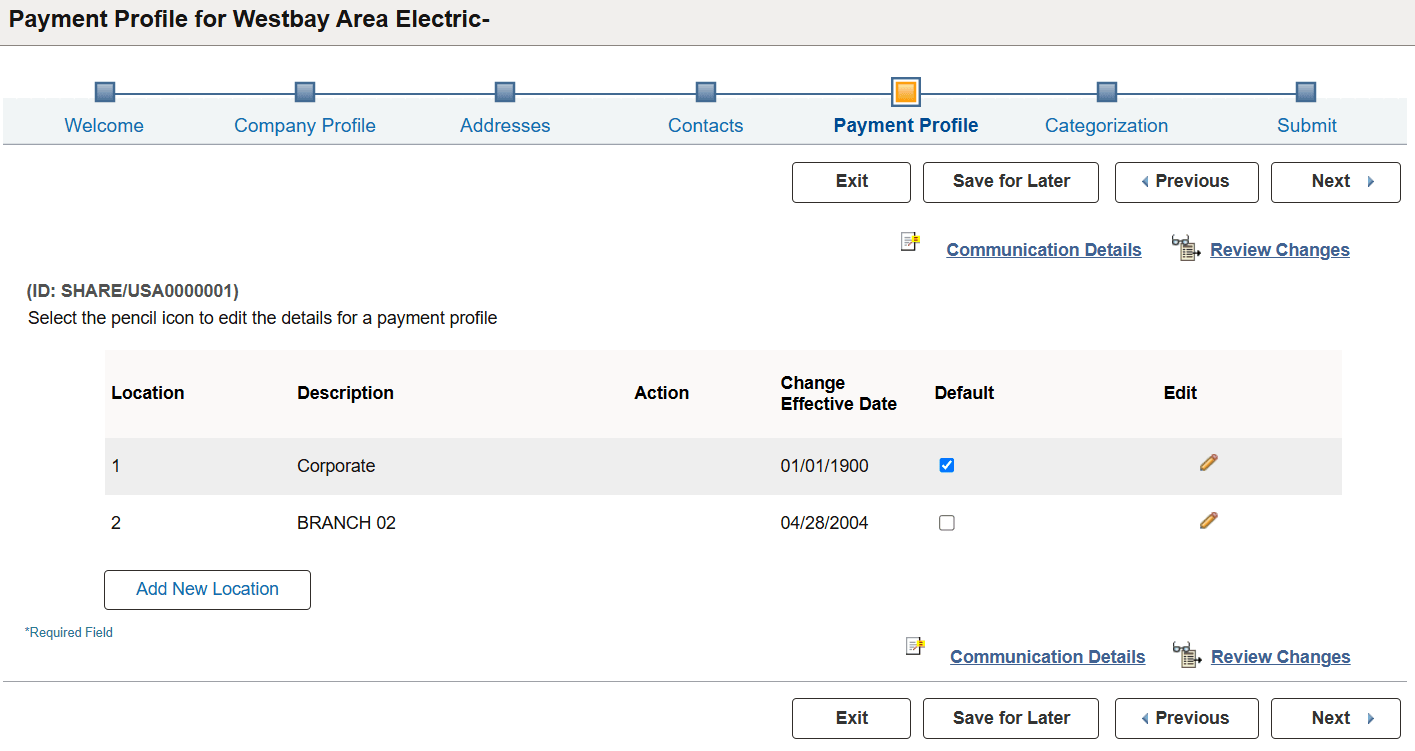Uncheck Default for the Corporate location
The height and width of the screenshot is (751, 1415).
point(946,464)
